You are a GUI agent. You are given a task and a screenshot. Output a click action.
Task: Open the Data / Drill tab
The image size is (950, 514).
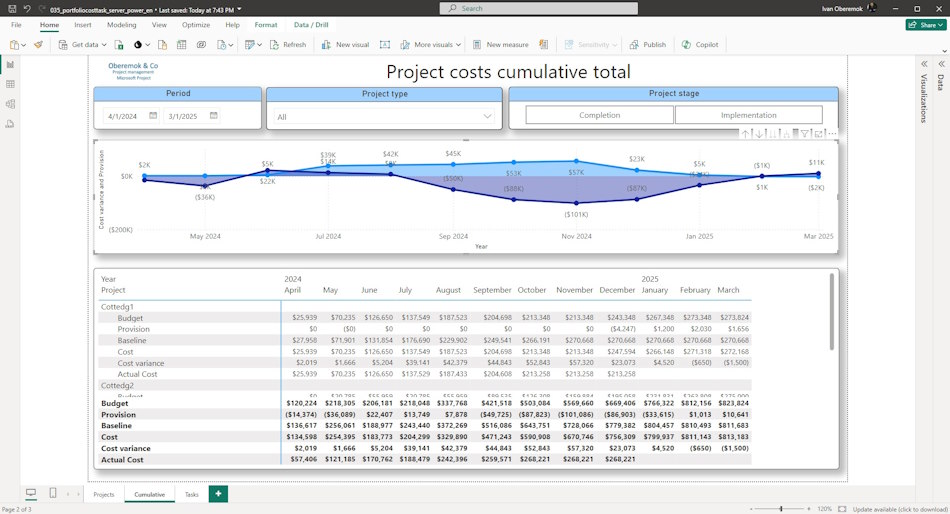[x=311, y=25]
